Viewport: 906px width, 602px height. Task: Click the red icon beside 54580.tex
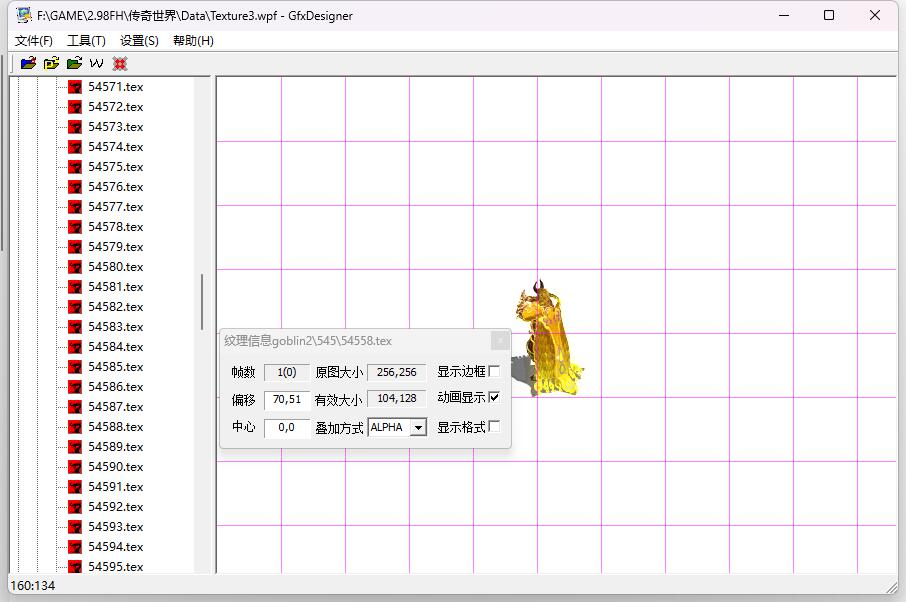click(x=74, y=267)
